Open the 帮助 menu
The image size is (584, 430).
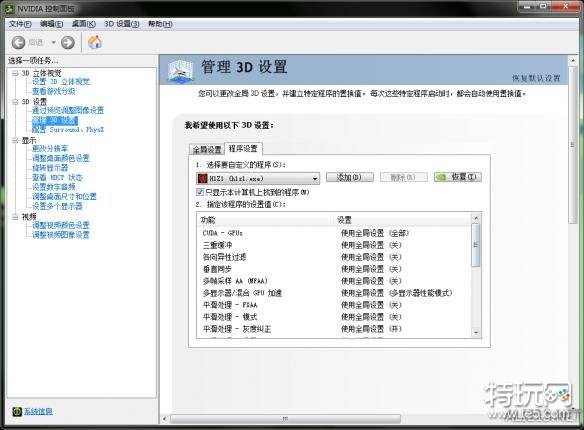(x=160, y=24)
